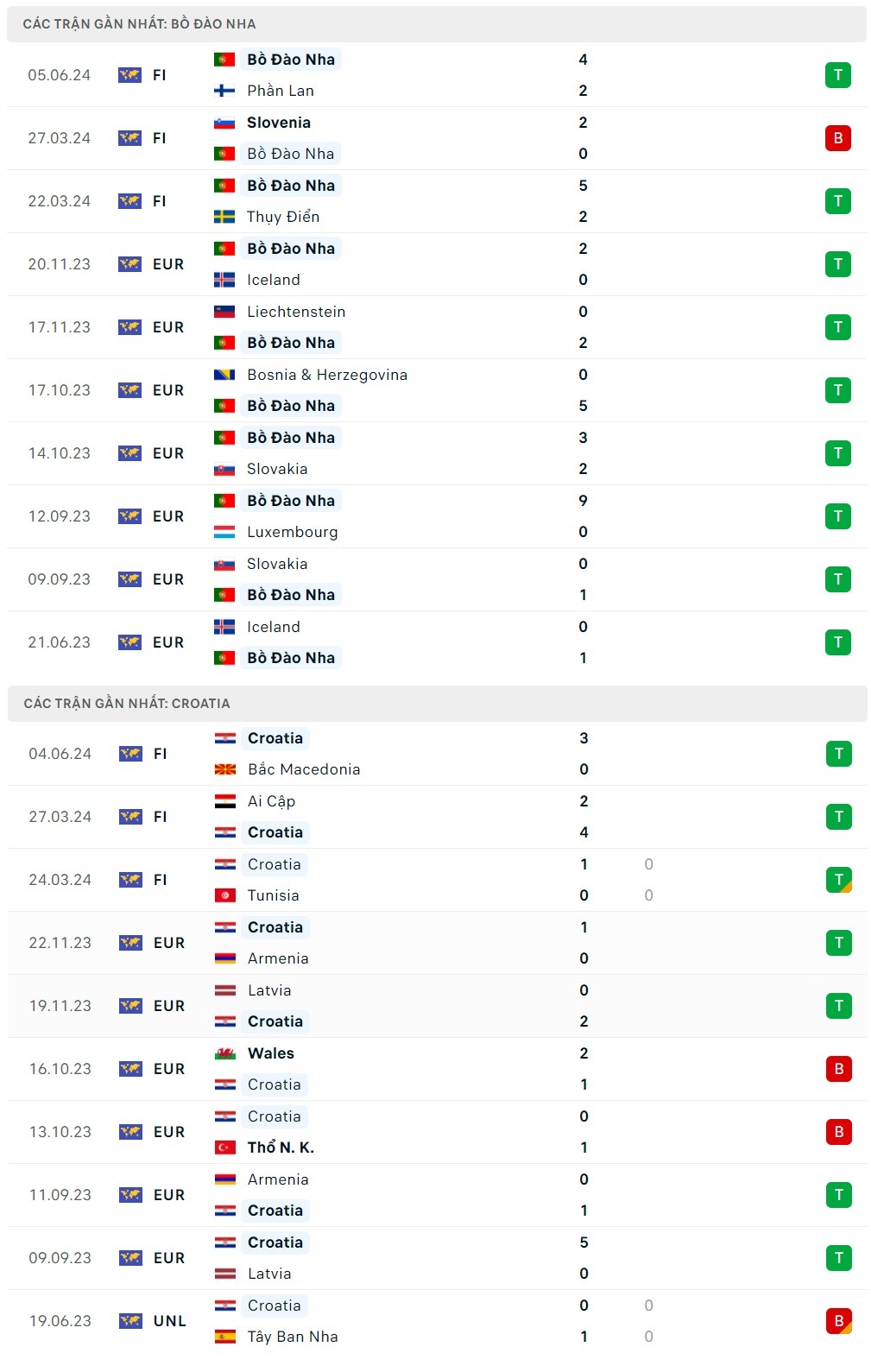Click the Tunisia flag icon
871x1372 pixels.
(225, 895)
